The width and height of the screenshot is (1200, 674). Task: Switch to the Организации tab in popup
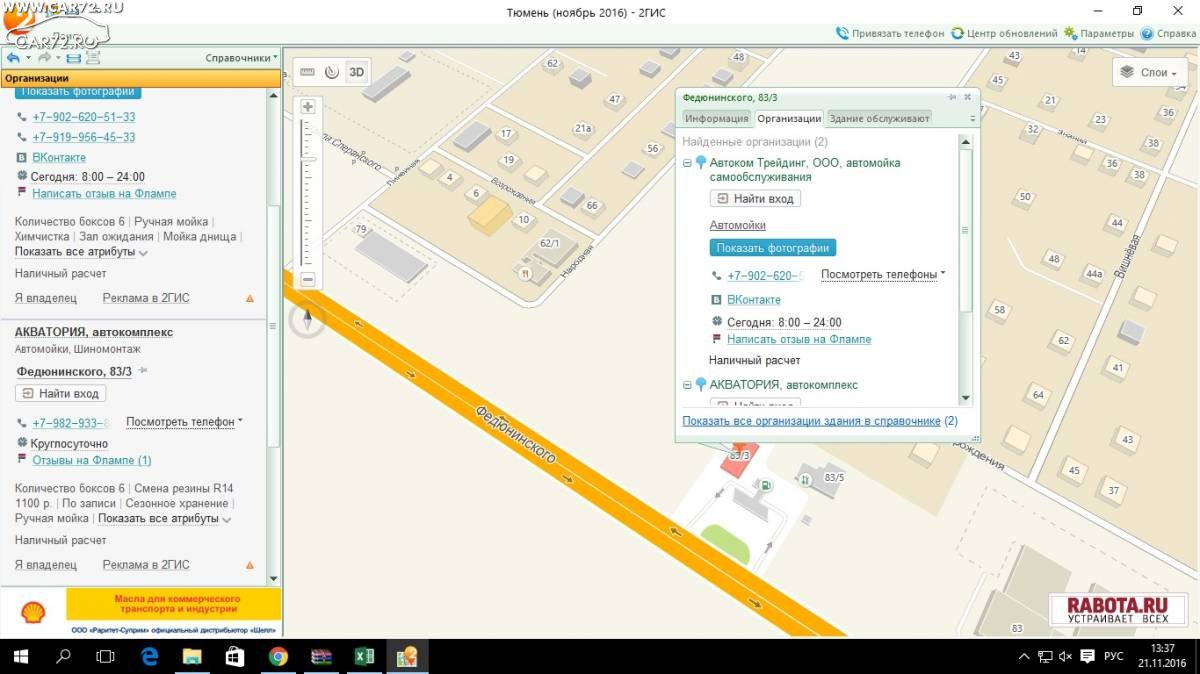[789, 118]
